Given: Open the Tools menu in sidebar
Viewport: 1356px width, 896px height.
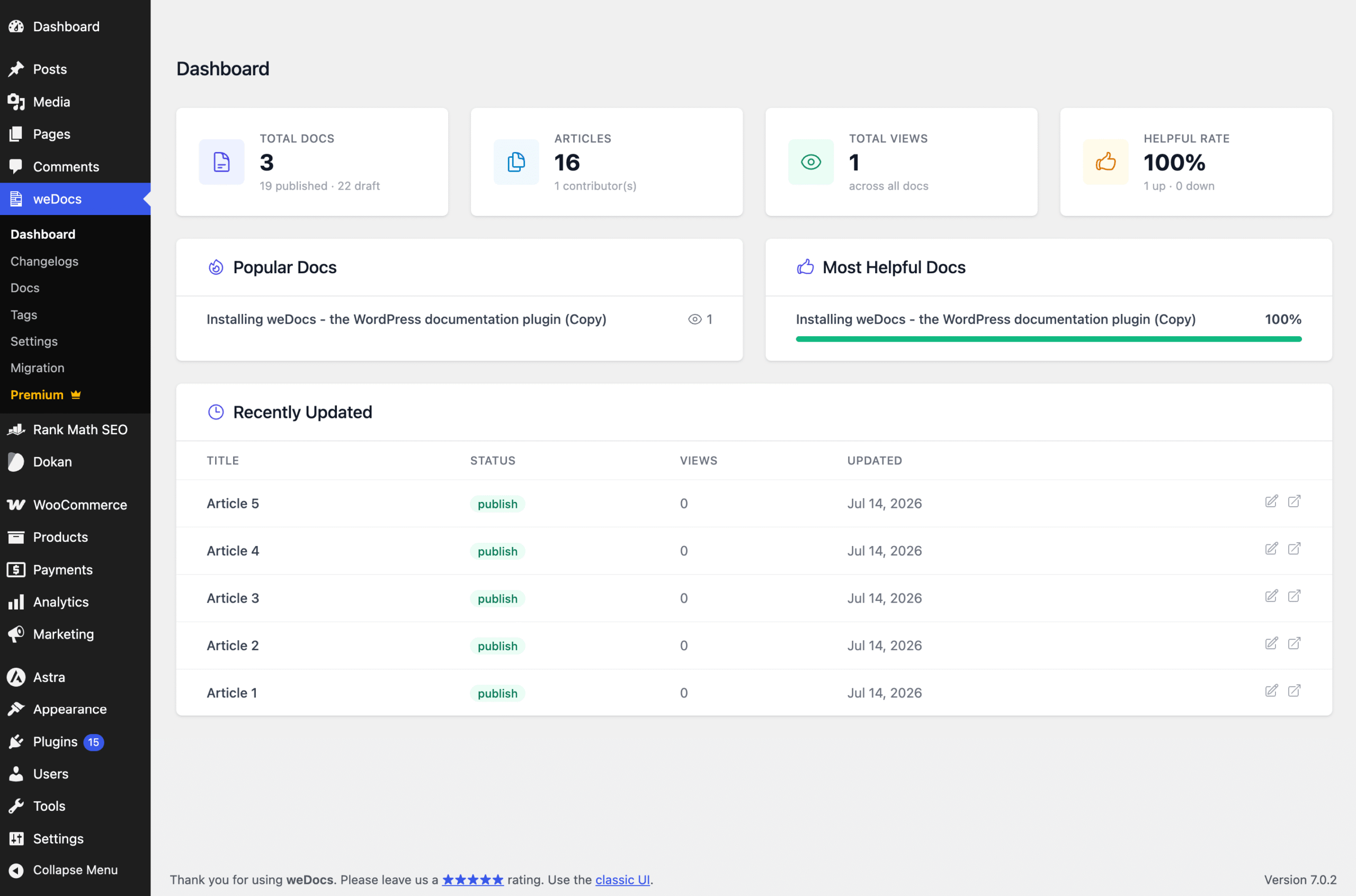Looking at the screenshot, I should [75, 806].
